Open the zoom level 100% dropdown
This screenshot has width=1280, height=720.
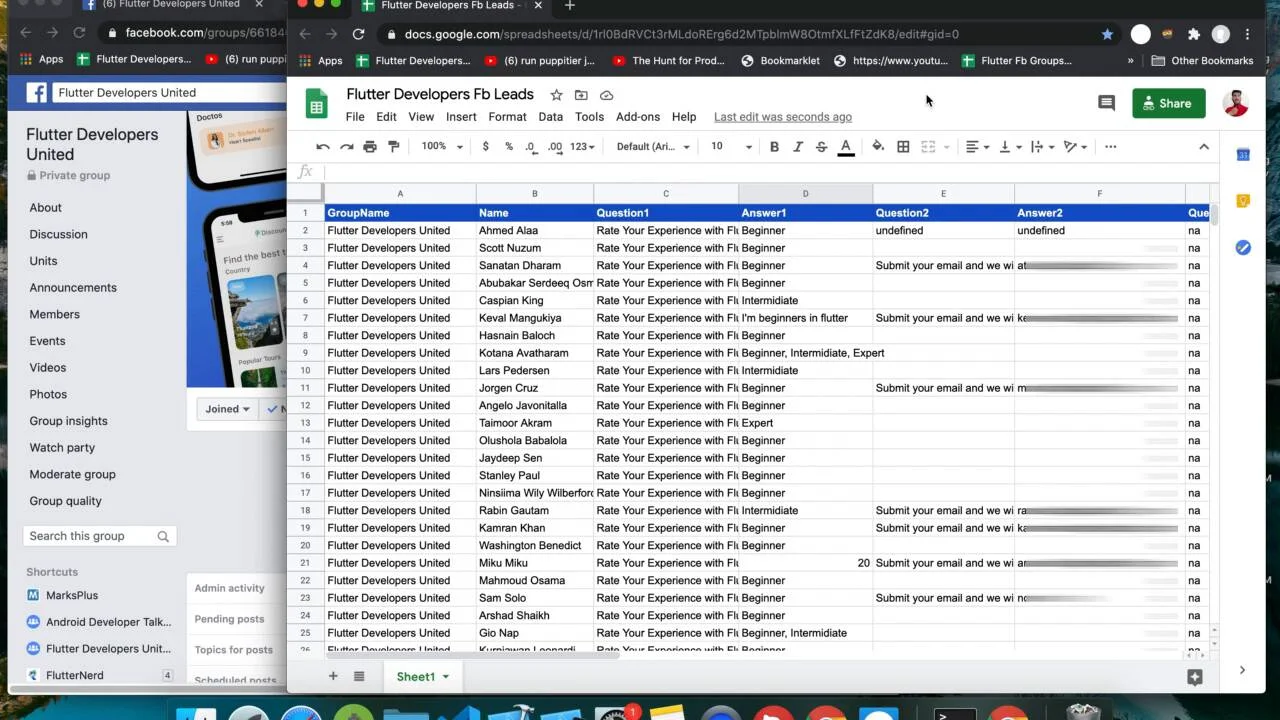442,147
